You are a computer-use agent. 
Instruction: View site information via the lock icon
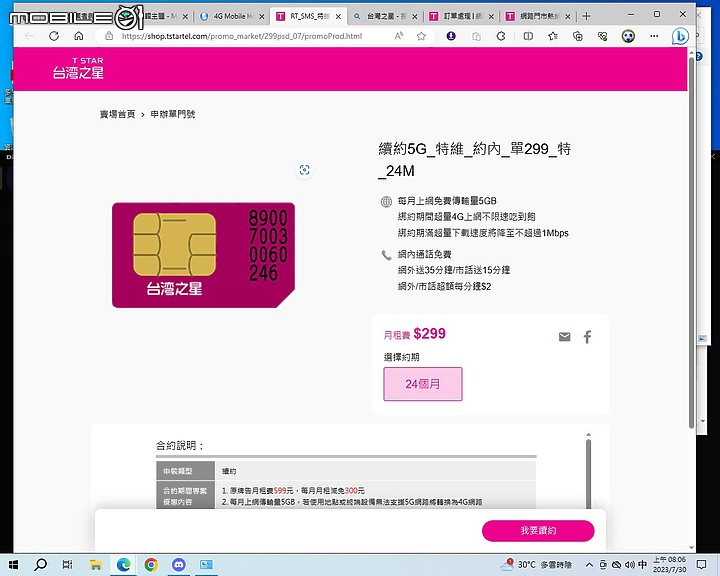click(109, 36)
